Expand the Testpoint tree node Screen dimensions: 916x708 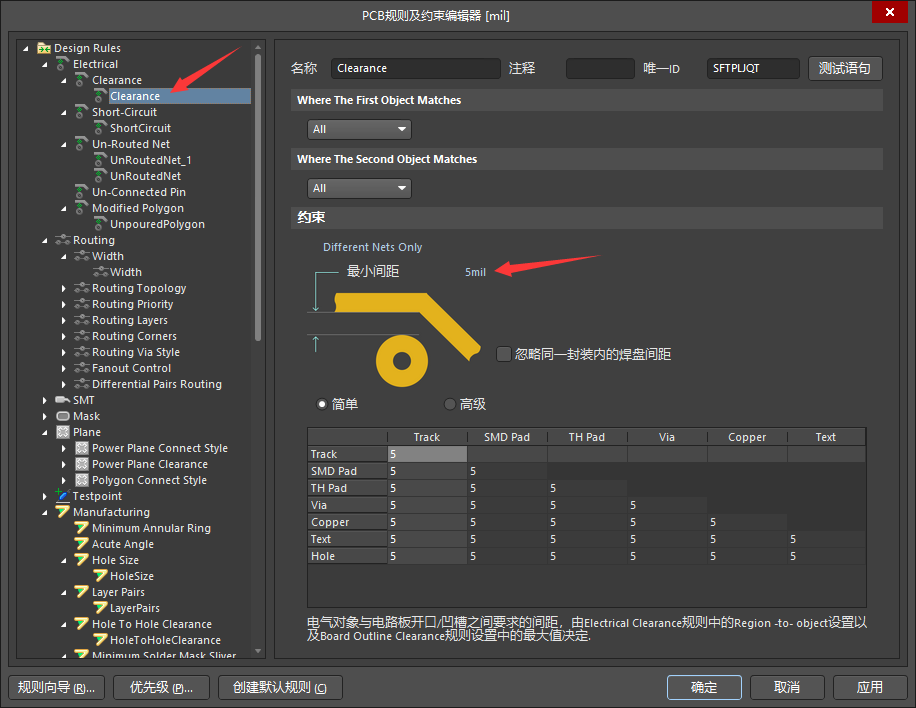click(45, 497)
